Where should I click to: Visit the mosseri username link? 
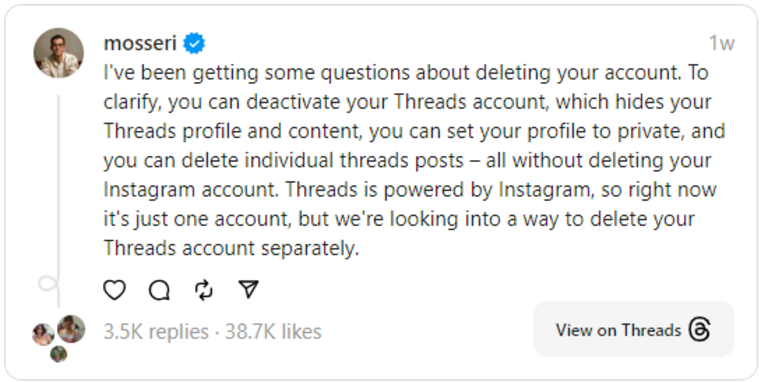(x=140, y=44)
